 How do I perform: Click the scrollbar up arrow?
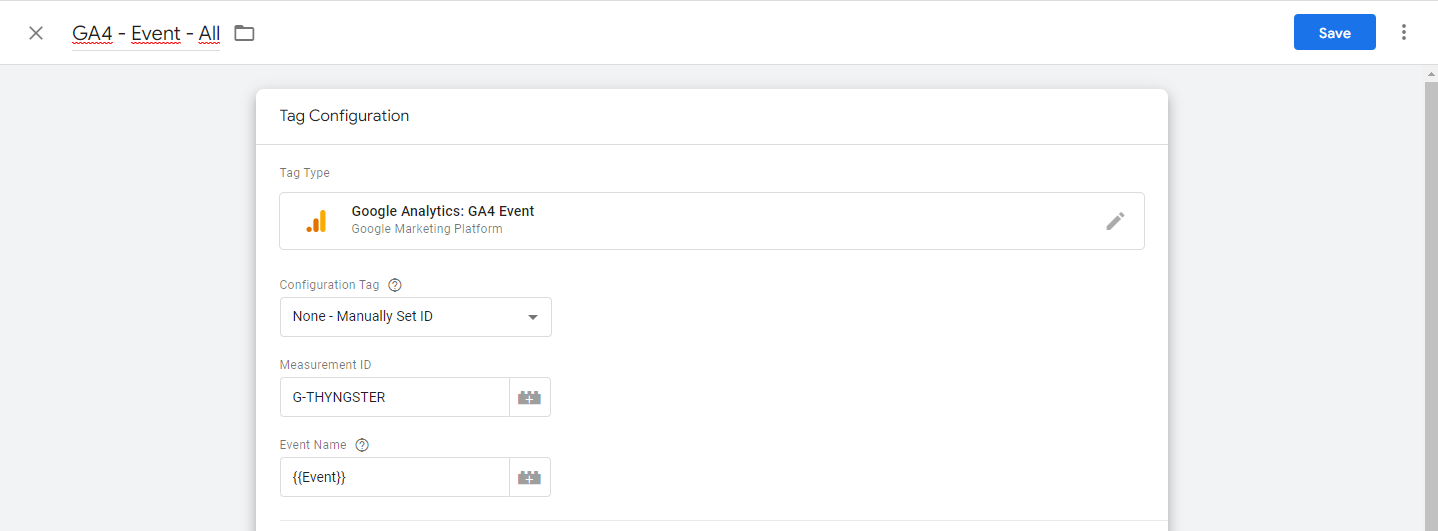(1431, 75)
